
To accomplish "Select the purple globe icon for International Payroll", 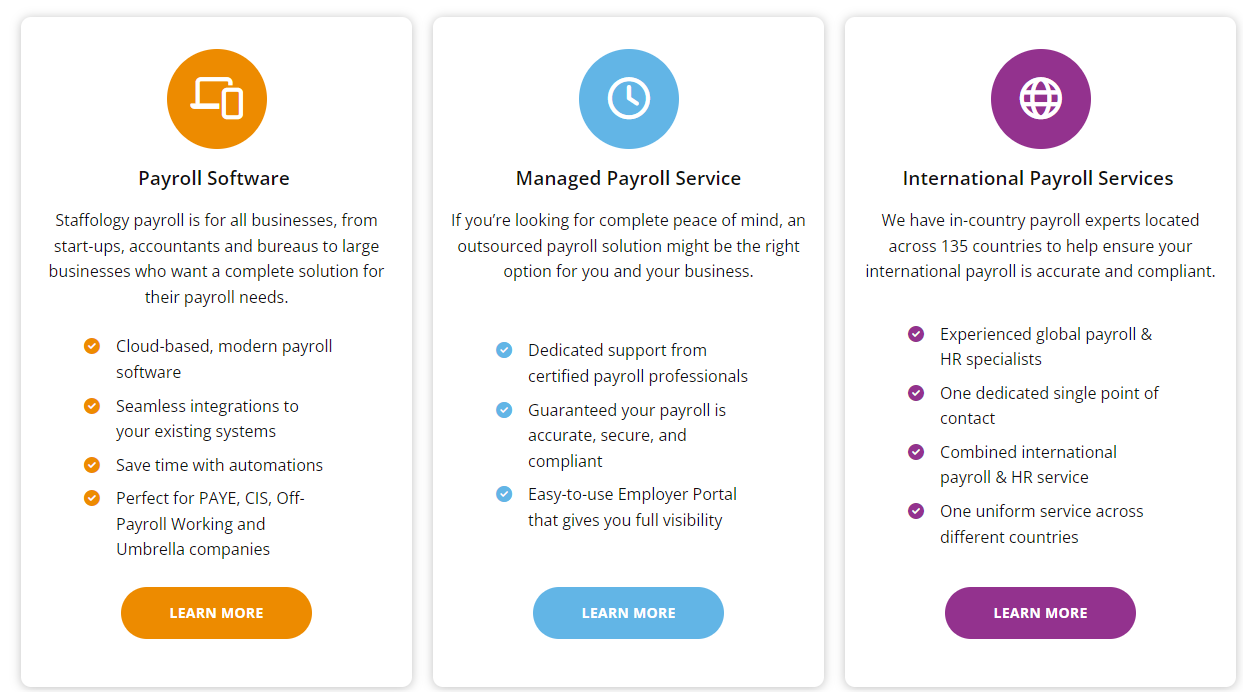I will (x=1040, y=98).
